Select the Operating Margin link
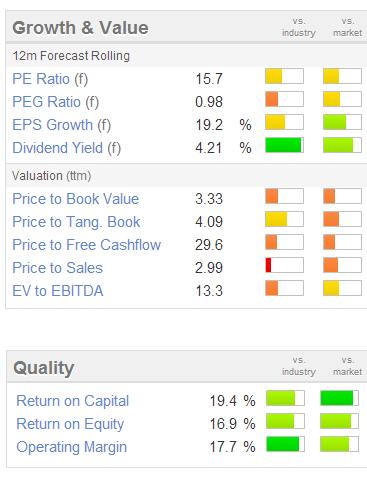This screenshot has width=367, height=480. (x=72, y=447)
